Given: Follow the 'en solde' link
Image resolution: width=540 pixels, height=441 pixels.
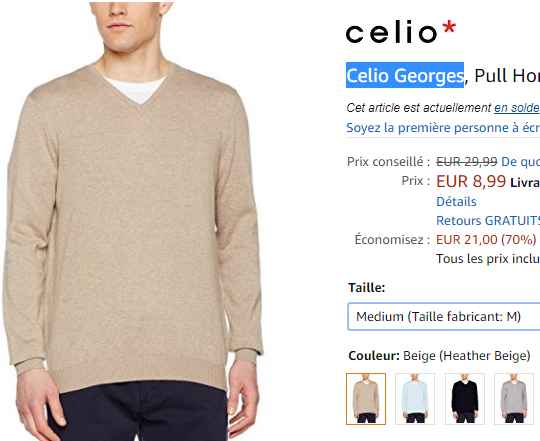Looking at the screenshot, I should click(x=517, y=108).
